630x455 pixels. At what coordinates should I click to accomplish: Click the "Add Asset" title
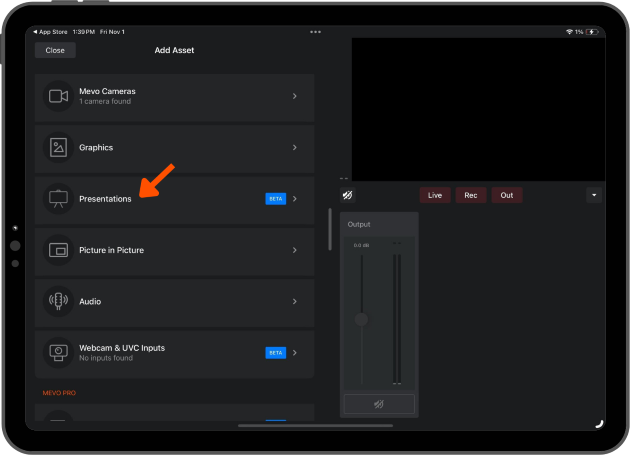click(174, 50)
